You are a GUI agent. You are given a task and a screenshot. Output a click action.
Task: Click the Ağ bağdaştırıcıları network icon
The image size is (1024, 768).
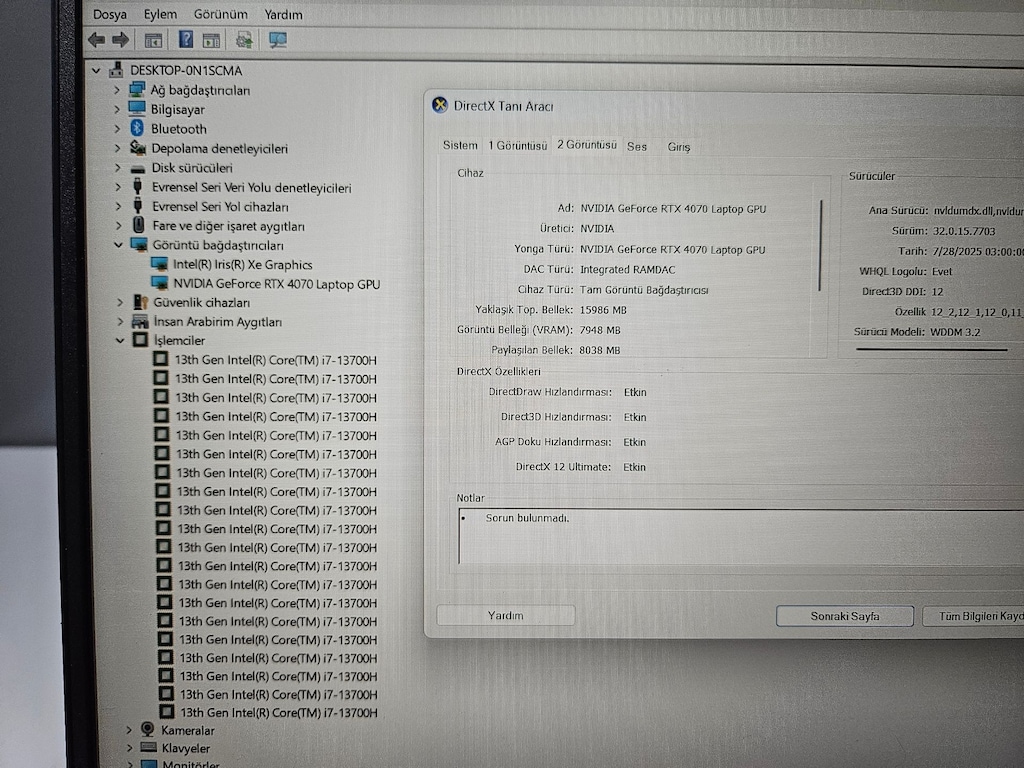click(x=136, y=89)
